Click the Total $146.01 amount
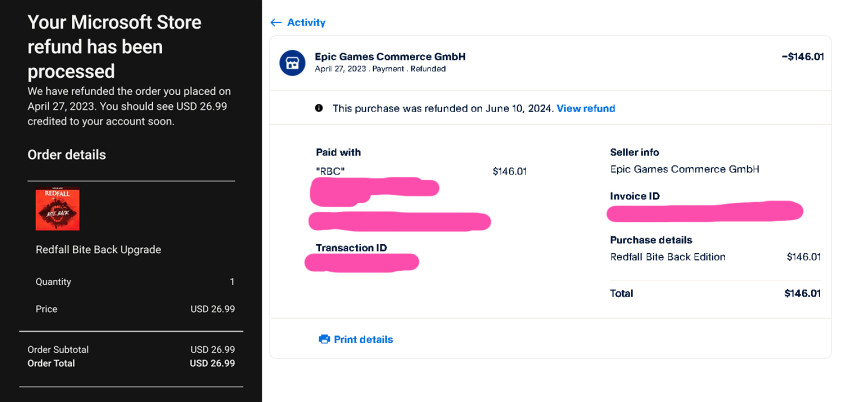The width and height of the screenshot is (847, 402). point(803,293)
